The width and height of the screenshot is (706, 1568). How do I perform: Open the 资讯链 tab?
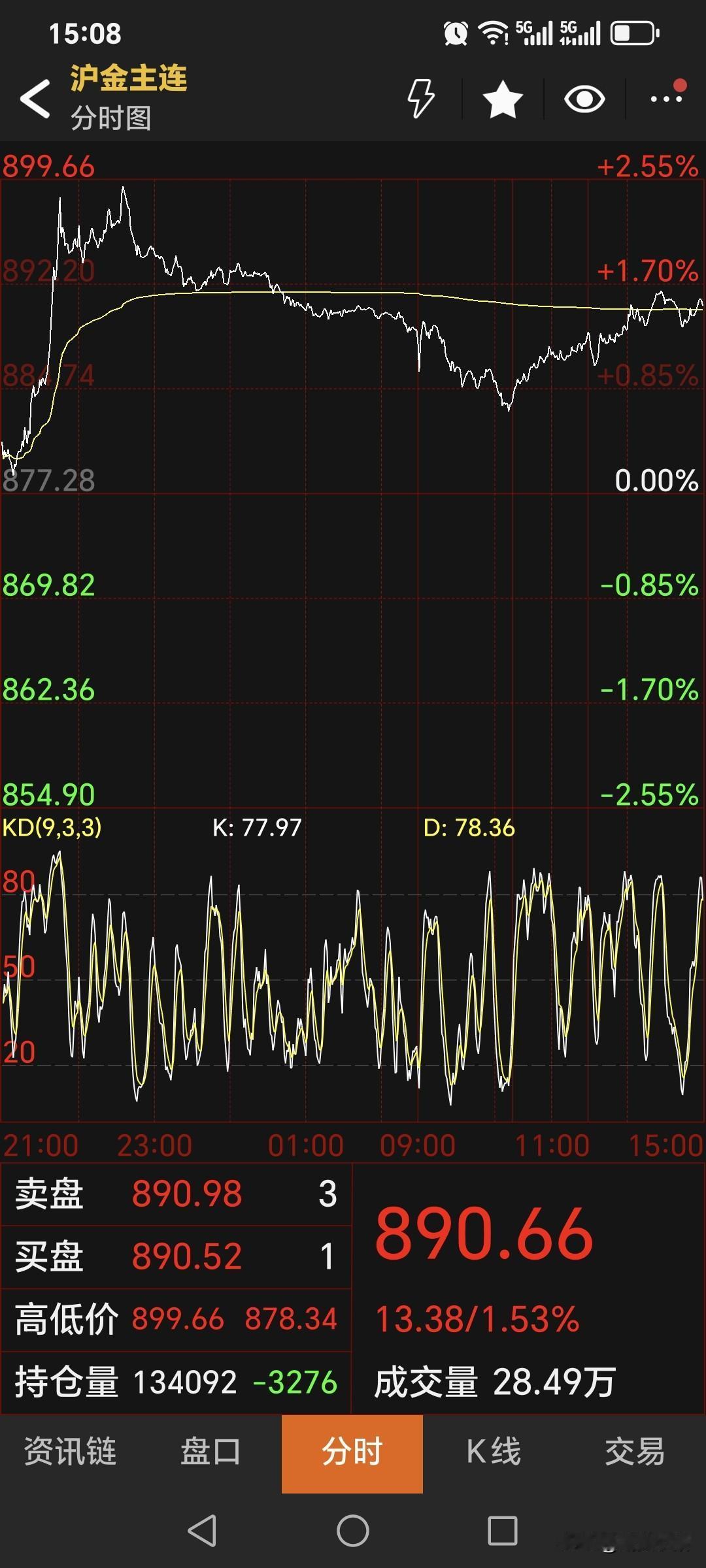(x=70, y=1452)
